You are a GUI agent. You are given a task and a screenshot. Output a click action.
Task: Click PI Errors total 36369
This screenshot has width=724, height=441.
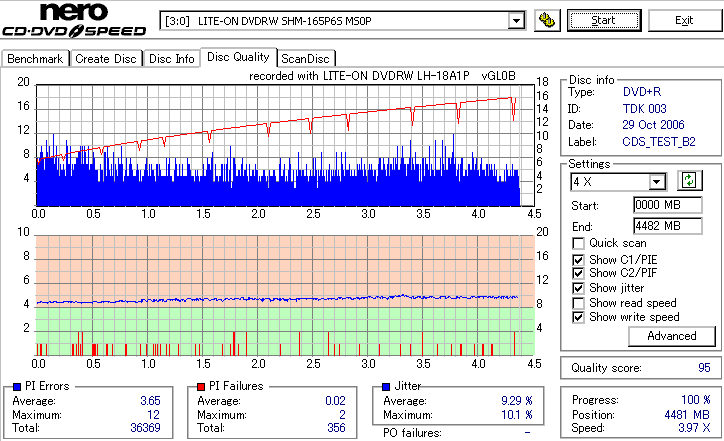[x=145, y=428]
